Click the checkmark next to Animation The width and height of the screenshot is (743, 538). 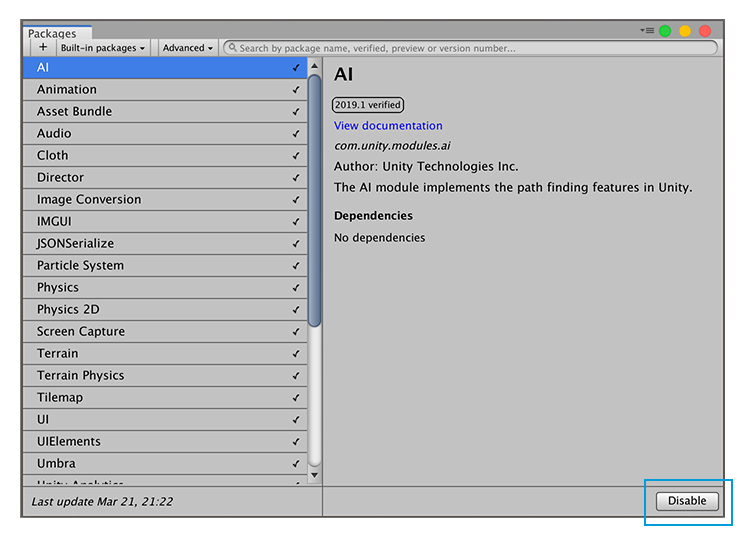pos(296,90)
